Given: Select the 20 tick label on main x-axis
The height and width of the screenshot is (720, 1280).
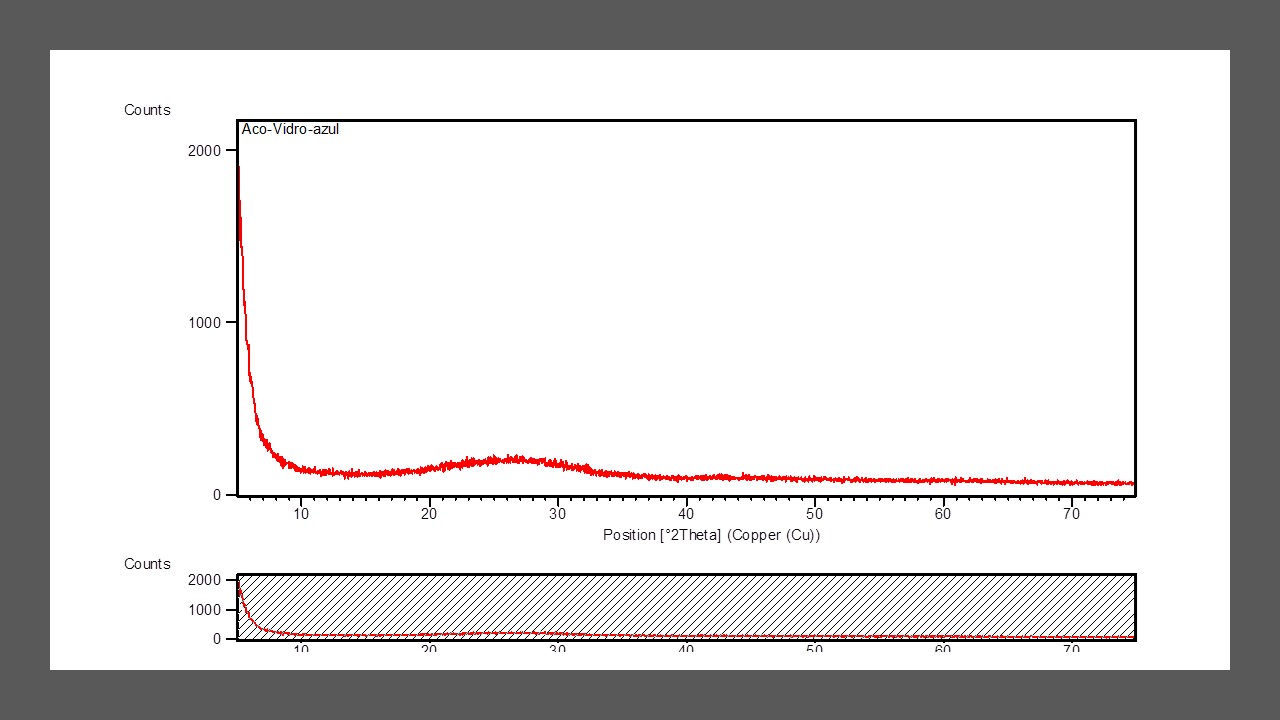Looking at the screenshot, I should (x=429, y=514).
